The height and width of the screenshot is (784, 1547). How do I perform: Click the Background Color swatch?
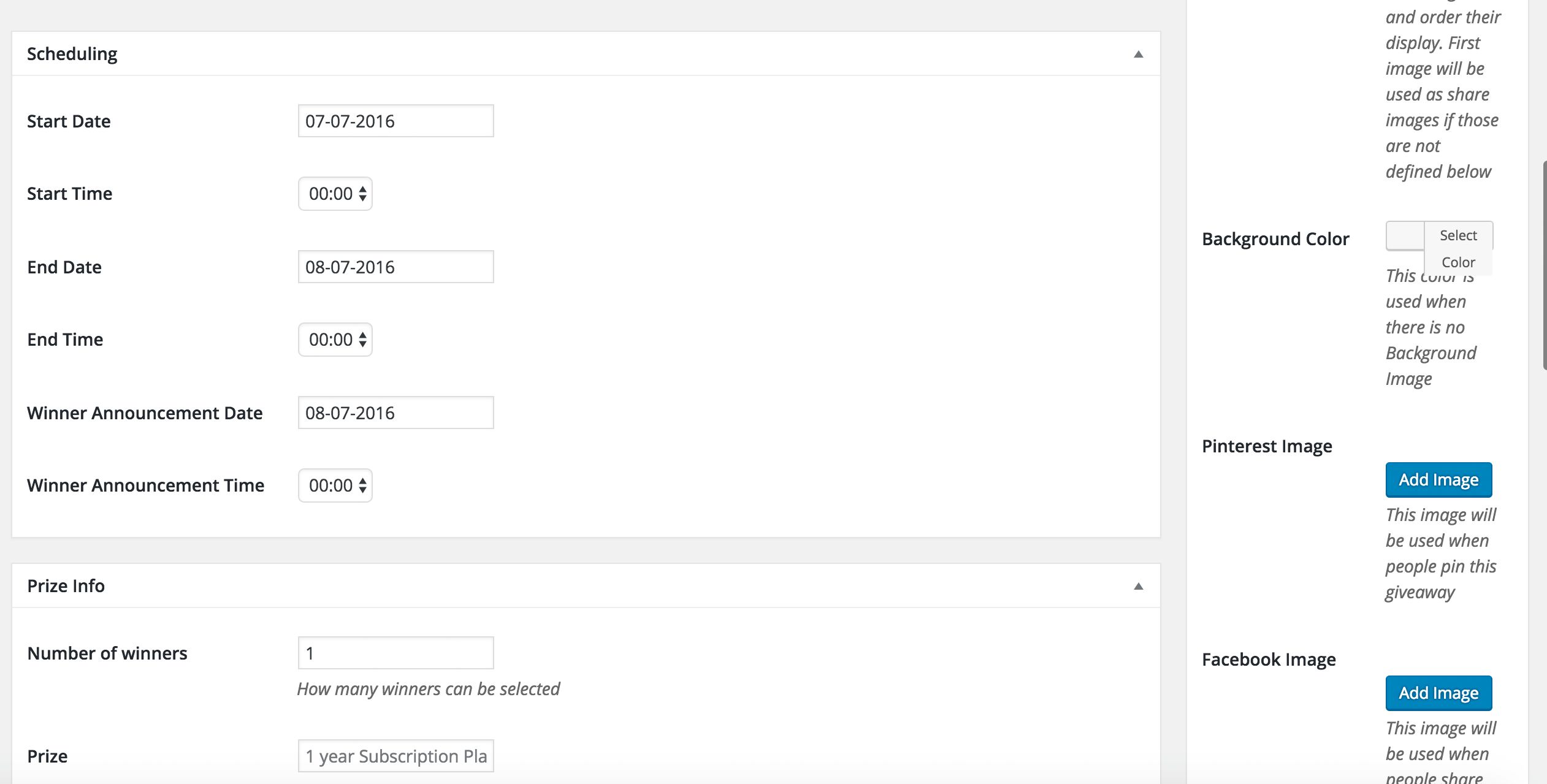pyautogui.click(x=1405, y=236)
